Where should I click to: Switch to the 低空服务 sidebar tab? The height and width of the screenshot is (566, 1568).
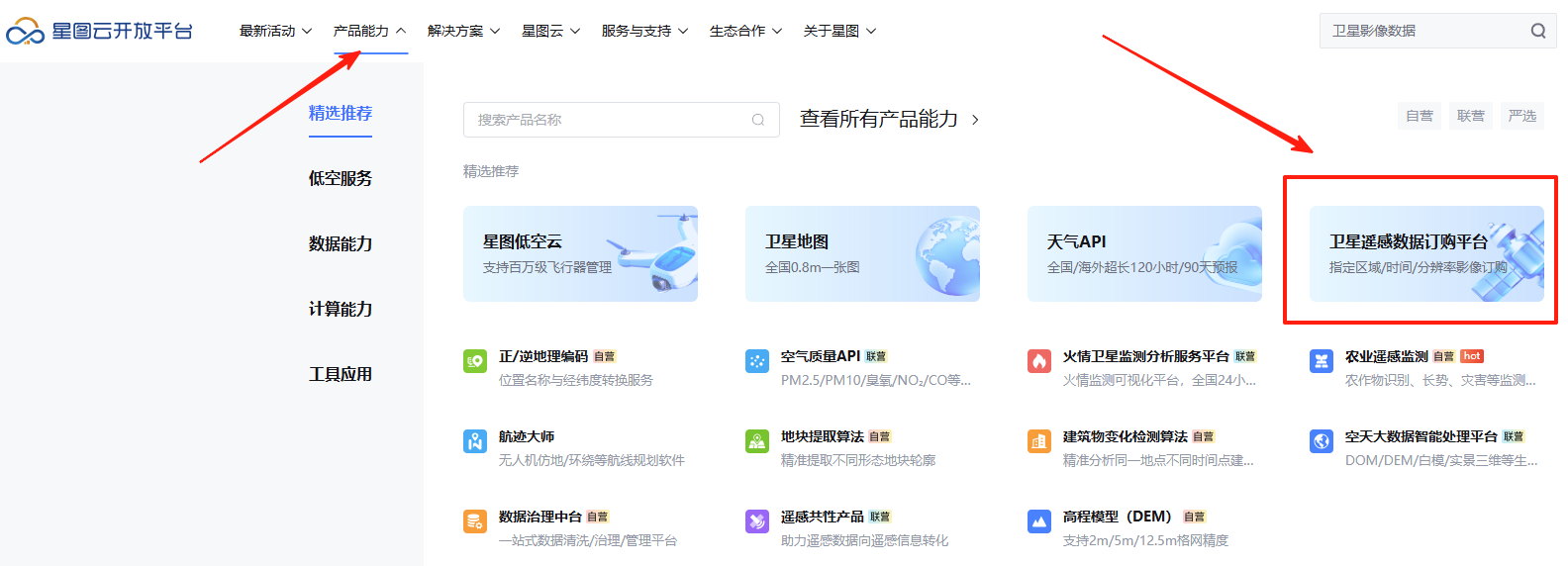click(341, 178)
